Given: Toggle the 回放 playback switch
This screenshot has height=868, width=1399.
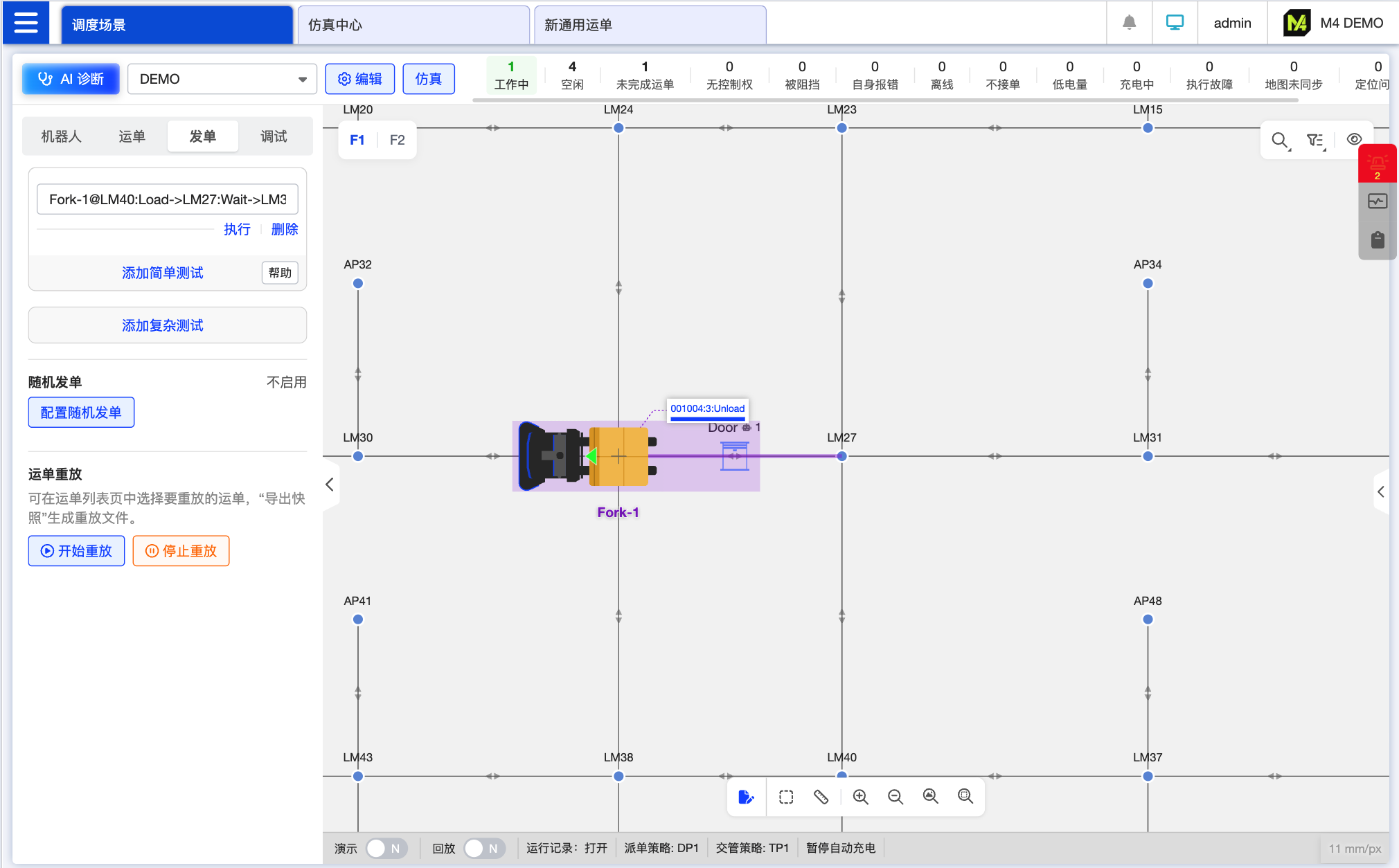Looking at the screenshot, I should (483, 849).
